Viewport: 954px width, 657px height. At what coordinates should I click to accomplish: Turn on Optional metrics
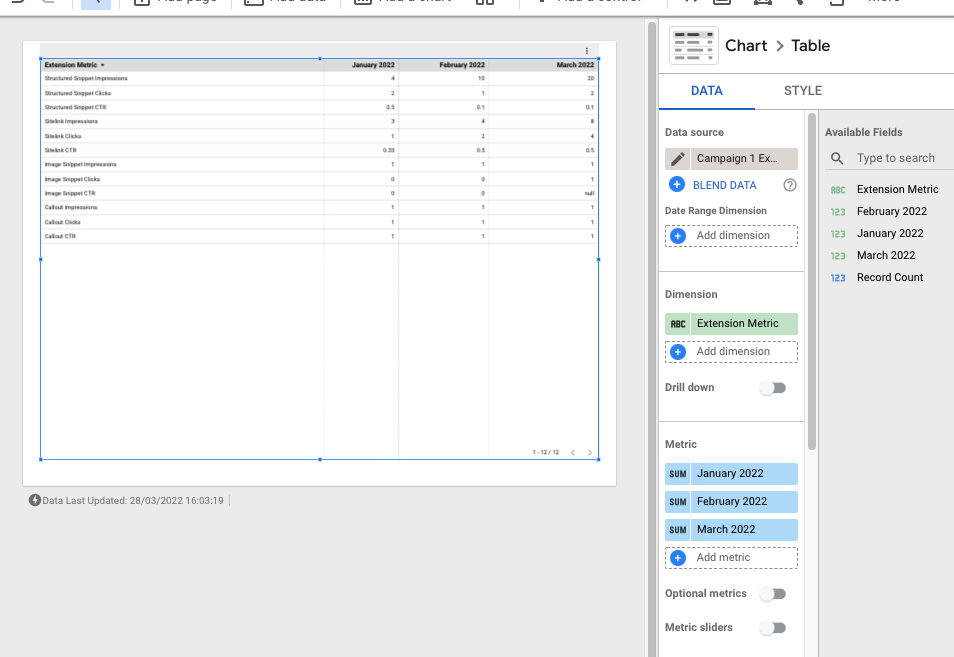(773, 593)
